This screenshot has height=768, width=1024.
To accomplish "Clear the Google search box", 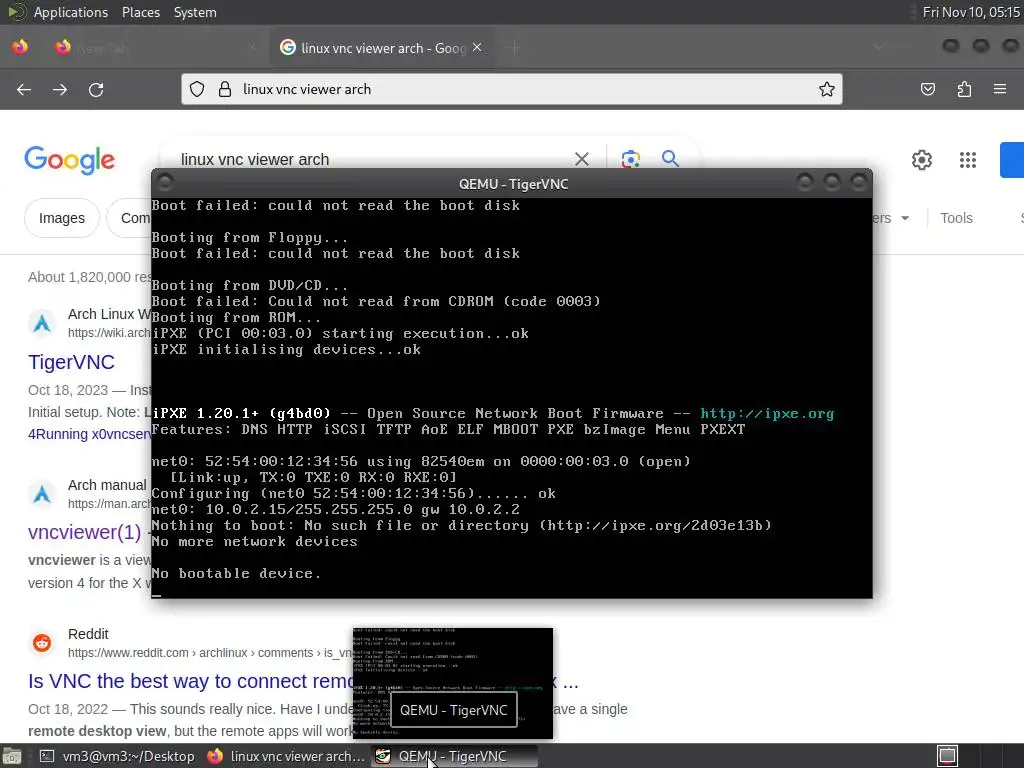I will [582, 159].
